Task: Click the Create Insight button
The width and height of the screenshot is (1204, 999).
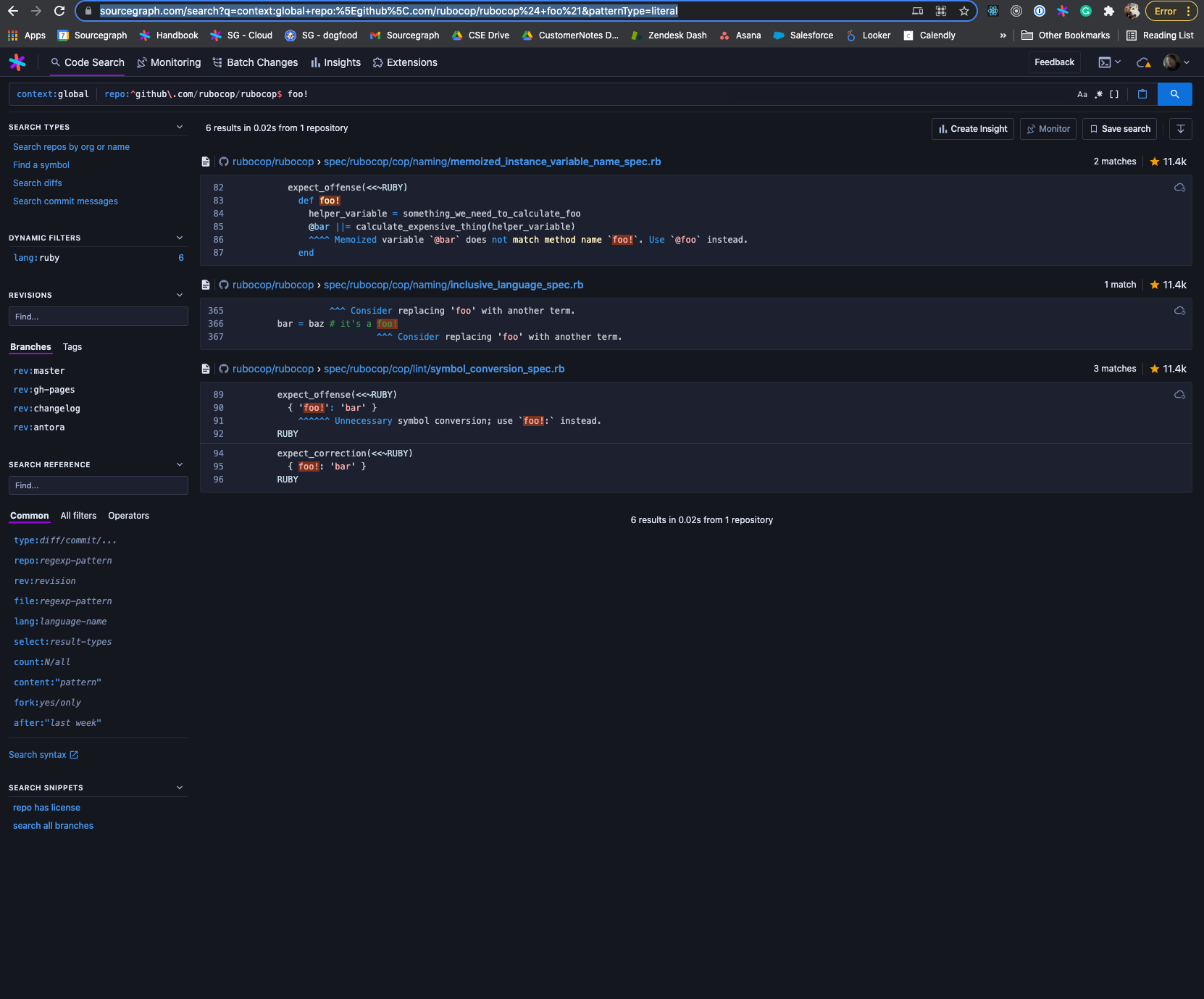Action: pyautogui.click(x=973, y=129)
